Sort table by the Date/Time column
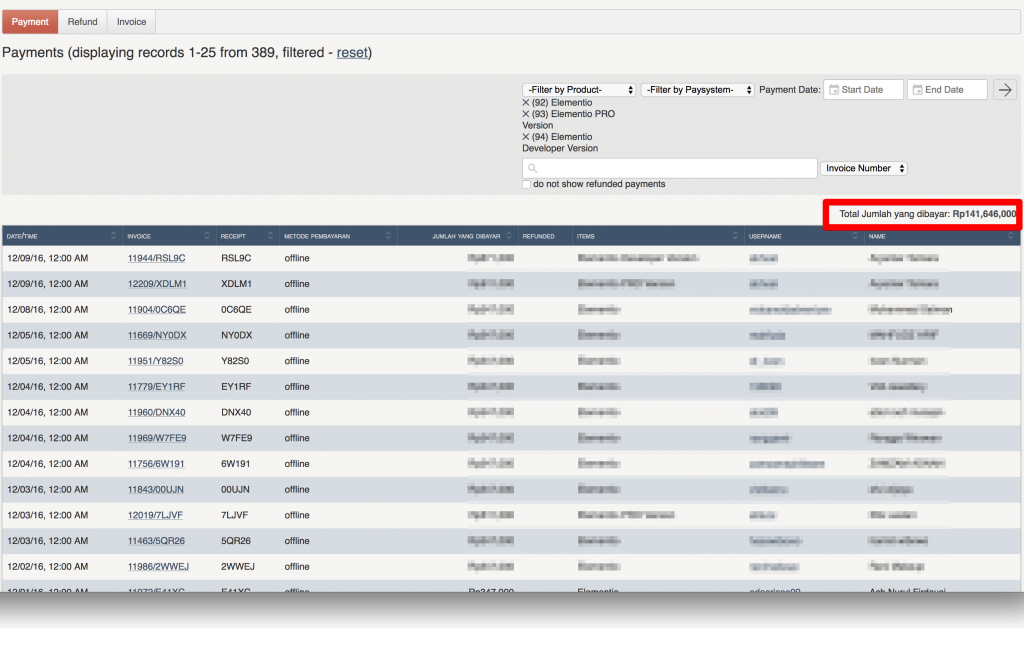The height and width of the screenshot is (649, 1024). [60, 236]
